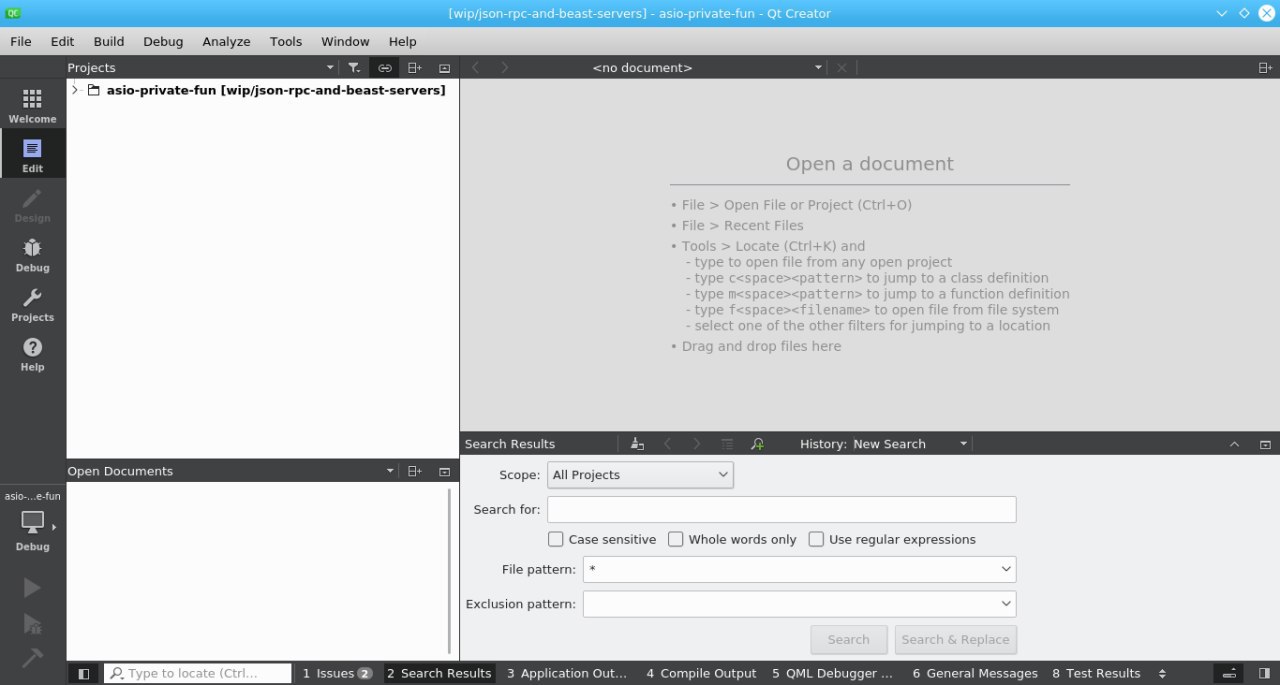This screenshot has height=685, width=1280.
Task: Click the Search & Replace button
Action: (956, 640)
